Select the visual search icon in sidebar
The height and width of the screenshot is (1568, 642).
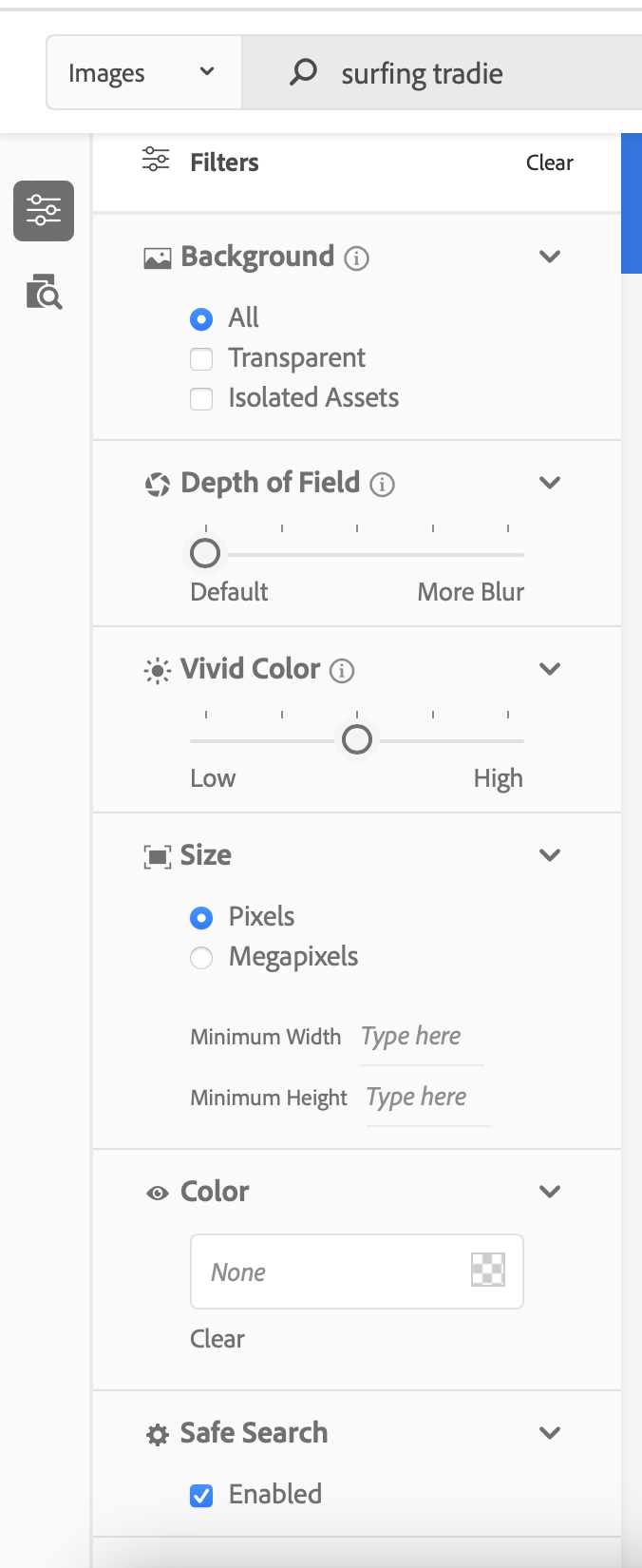click(43, 293)
